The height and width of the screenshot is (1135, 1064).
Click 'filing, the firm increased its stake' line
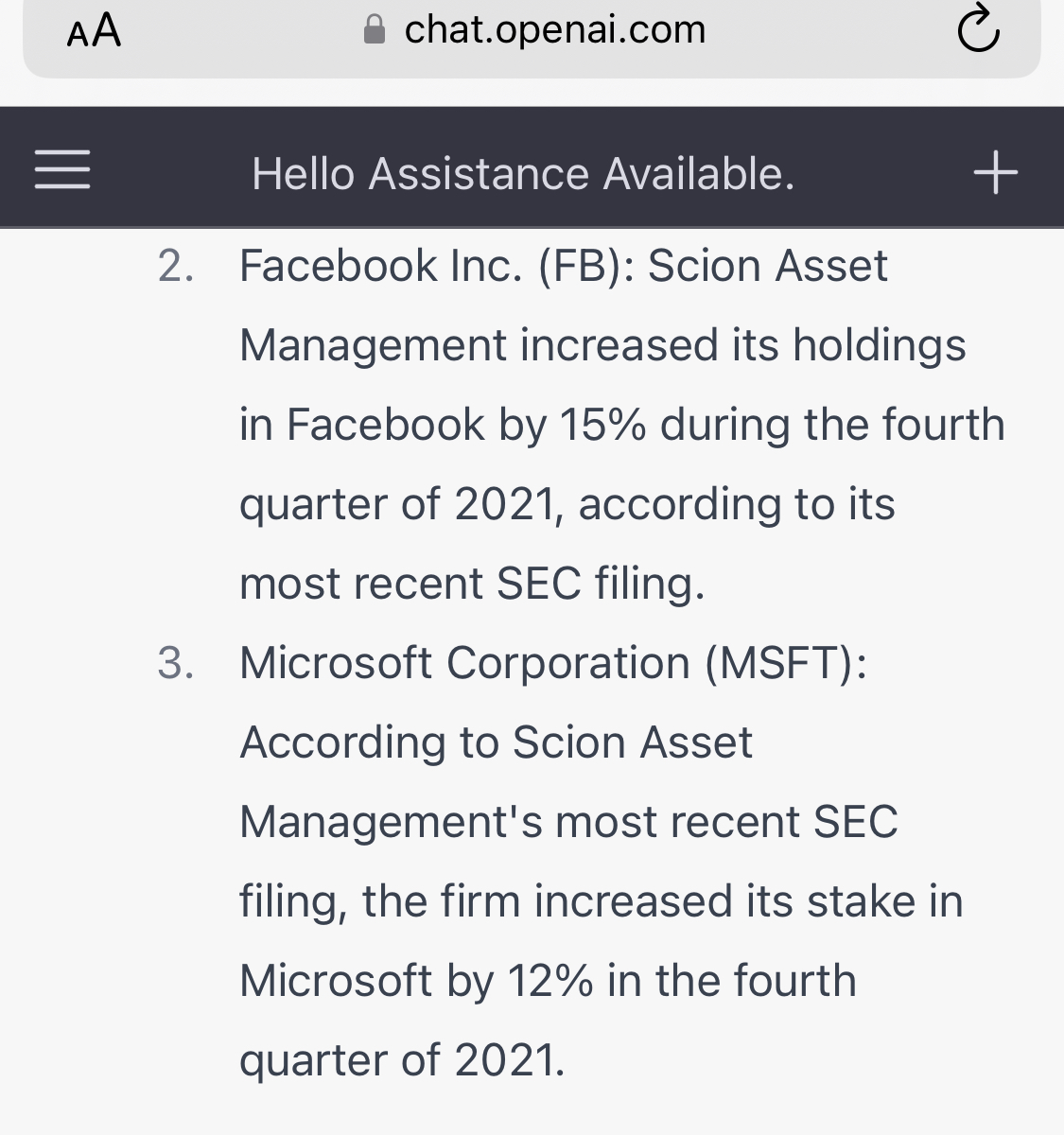tap(601, 901)
